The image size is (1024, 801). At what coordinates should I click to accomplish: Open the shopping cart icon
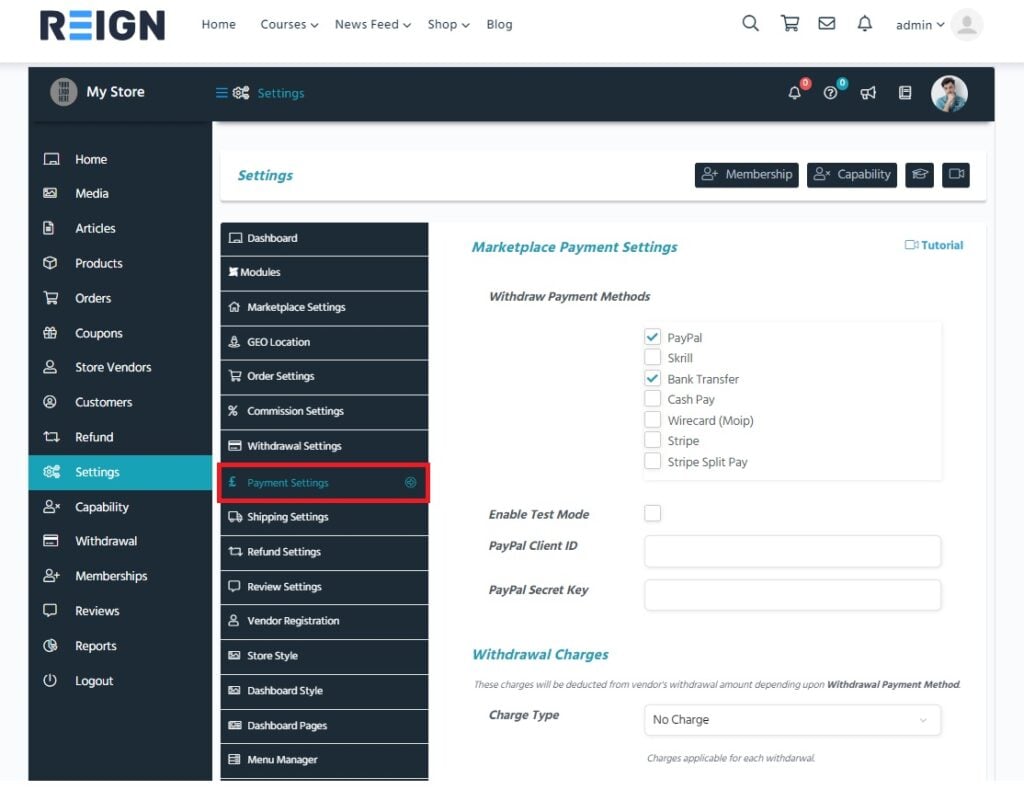790,24
